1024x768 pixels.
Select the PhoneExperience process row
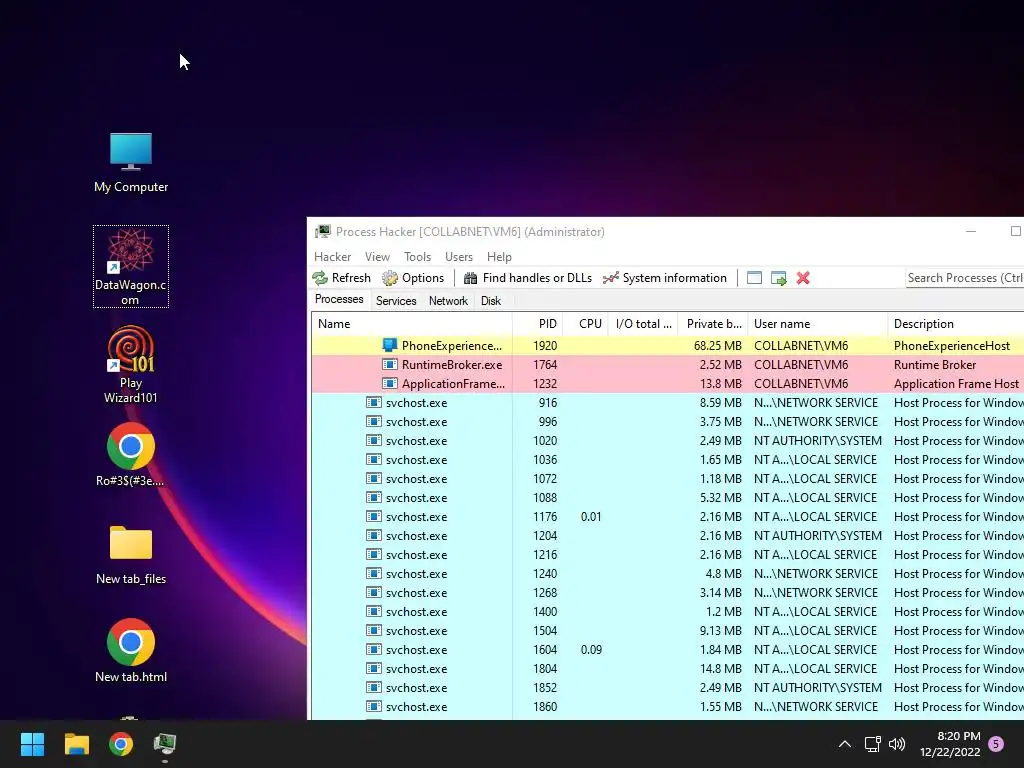point(667,345)
